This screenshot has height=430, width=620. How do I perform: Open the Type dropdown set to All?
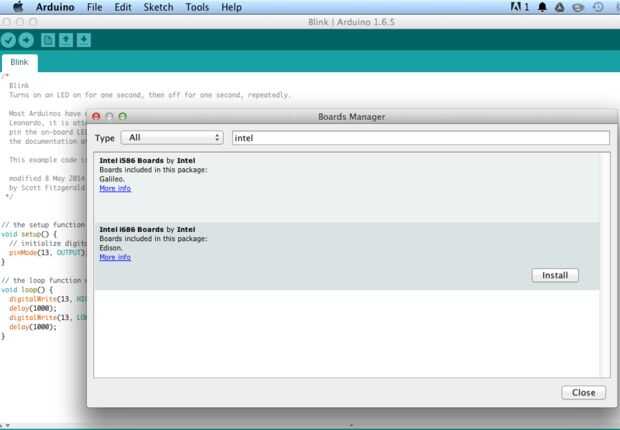click(x=172, y=138)
